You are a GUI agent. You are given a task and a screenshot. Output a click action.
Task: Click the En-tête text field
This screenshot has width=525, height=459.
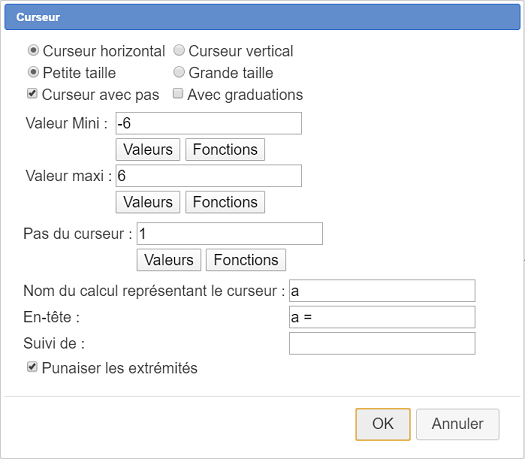[x=382, y=317]
